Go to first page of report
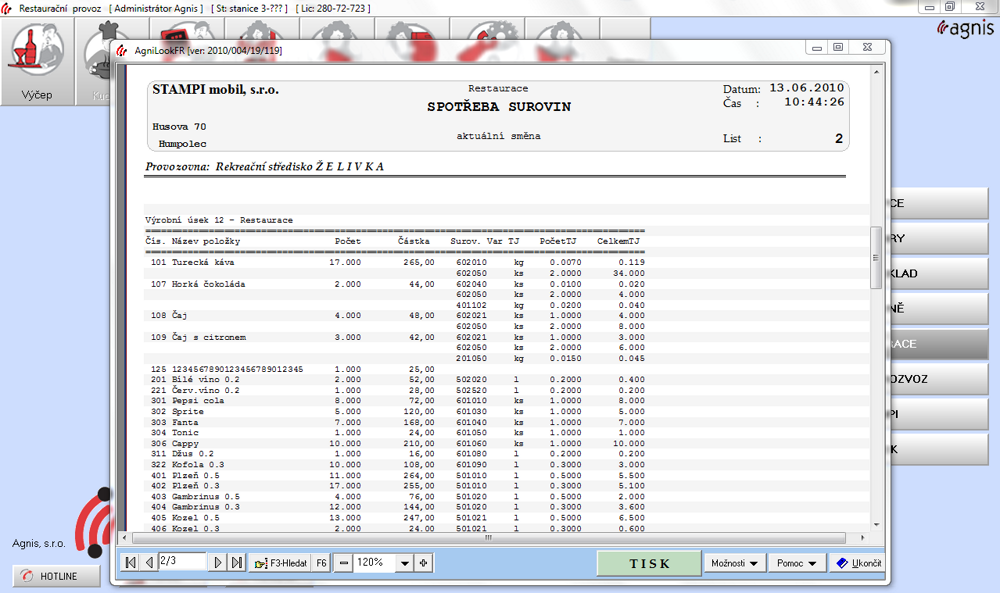The width and height of the screenshot is (1000, 593). tap(131, 562)
